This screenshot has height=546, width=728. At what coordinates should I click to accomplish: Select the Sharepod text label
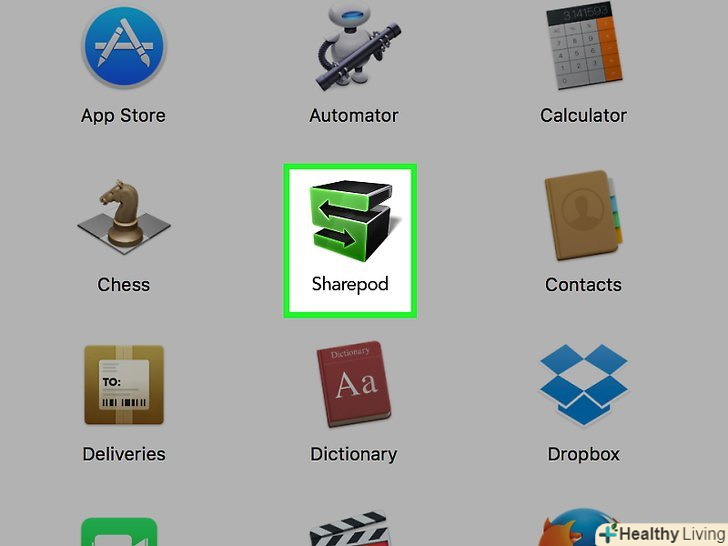pyautogui.click(x=350, y=284)
